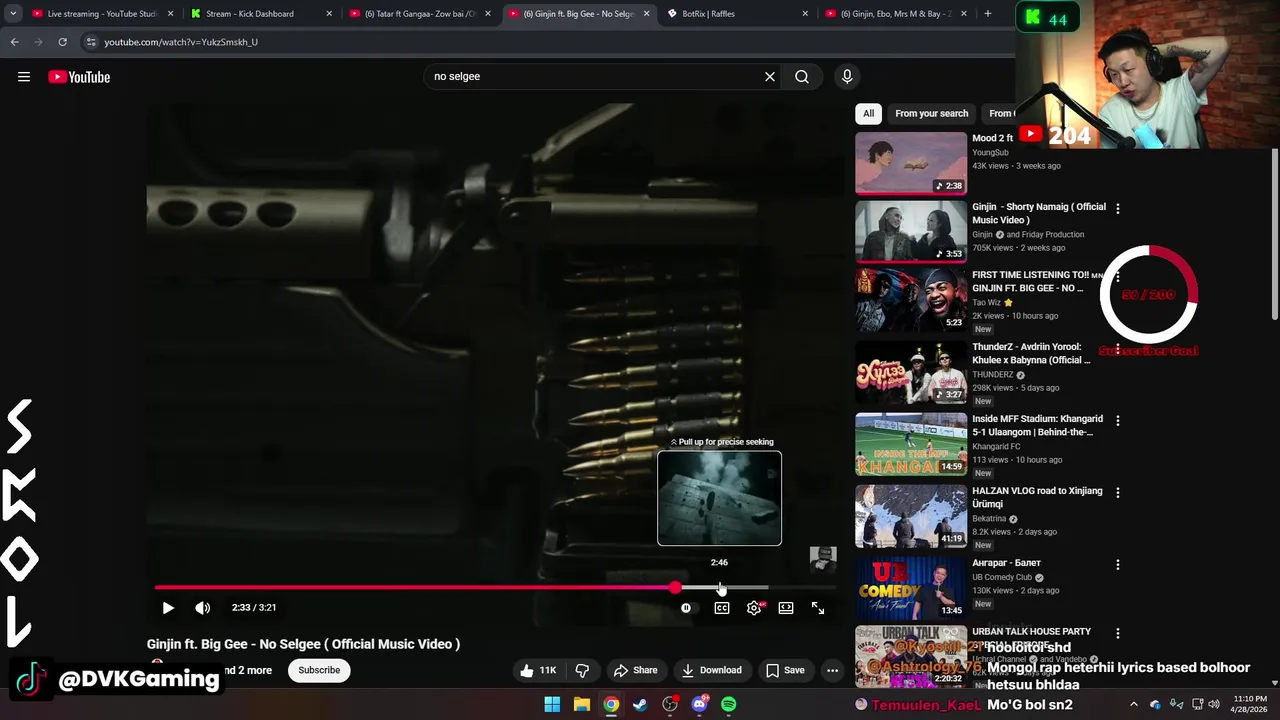This screenshot has height=720, width=1280.
Task: Switch to theater mode
Action: [786, 608]
